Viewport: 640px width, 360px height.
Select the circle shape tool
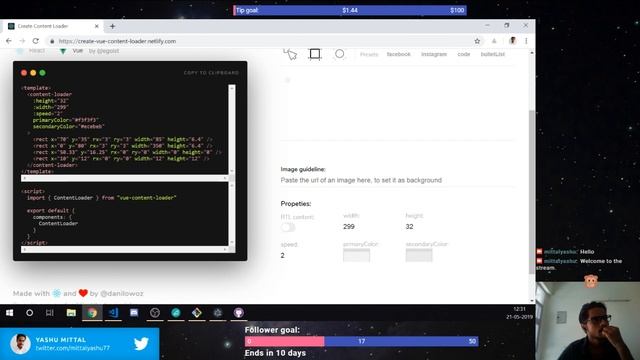(339, 54)
